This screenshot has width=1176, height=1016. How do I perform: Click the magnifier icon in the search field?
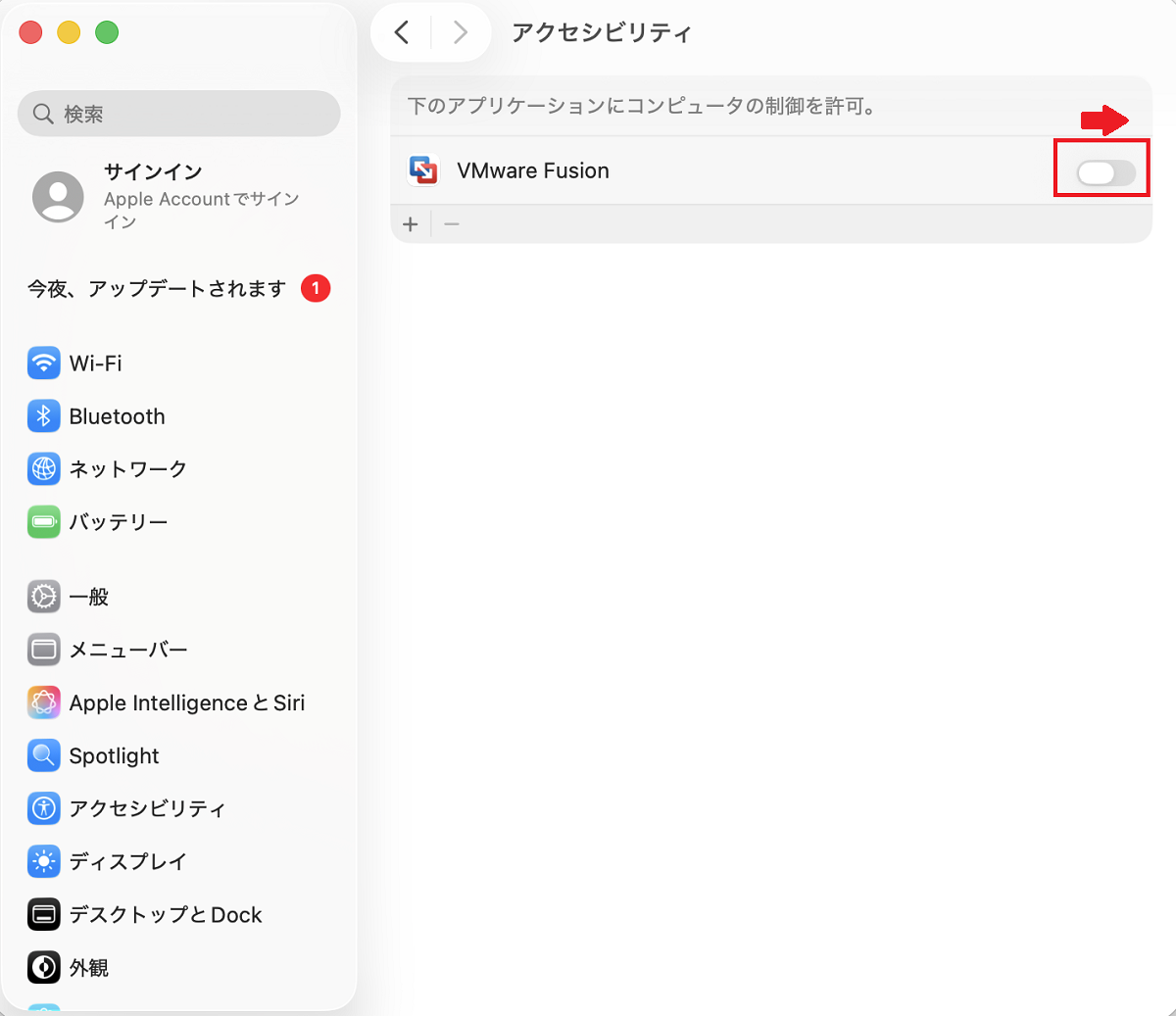click(x=43, y=114)
